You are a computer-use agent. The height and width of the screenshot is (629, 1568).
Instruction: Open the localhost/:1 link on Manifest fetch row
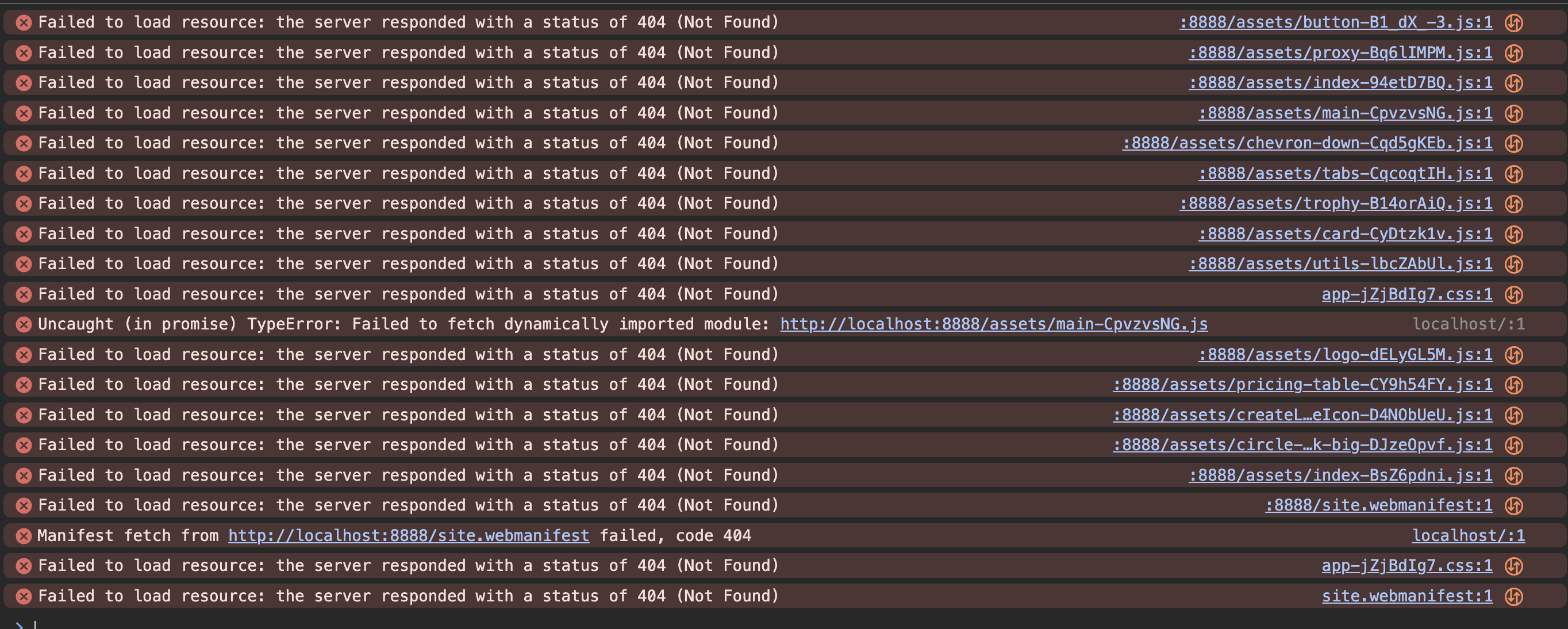tap(1468, 536)
